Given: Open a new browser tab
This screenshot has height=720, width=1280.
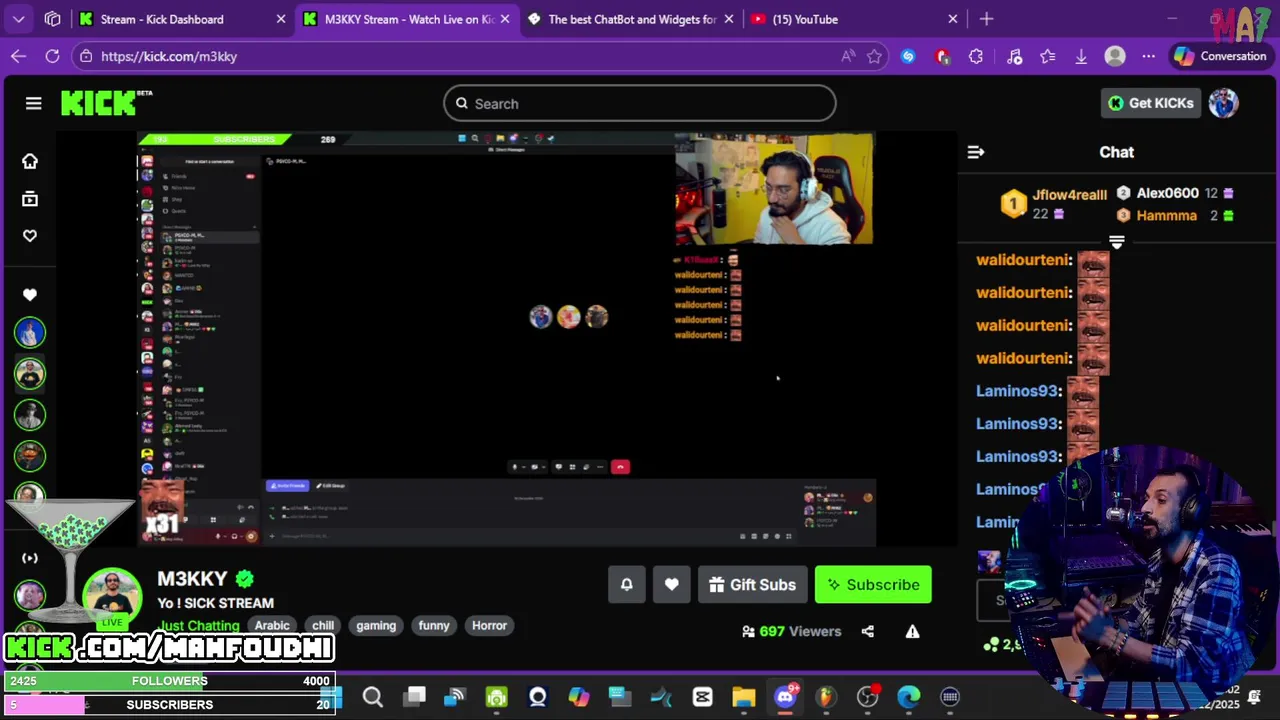Looking at the screenshot, I should 986,19.
